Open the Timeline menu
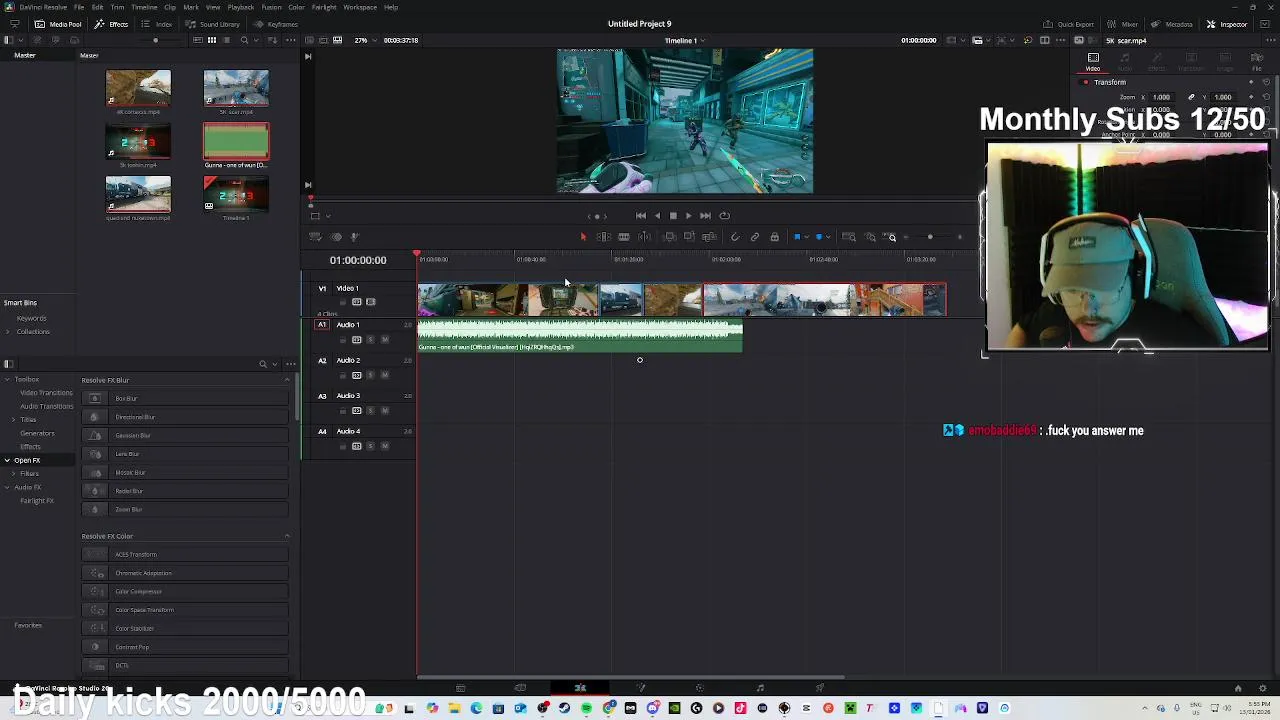This screenshot has height=720, width=1280. 144,7
